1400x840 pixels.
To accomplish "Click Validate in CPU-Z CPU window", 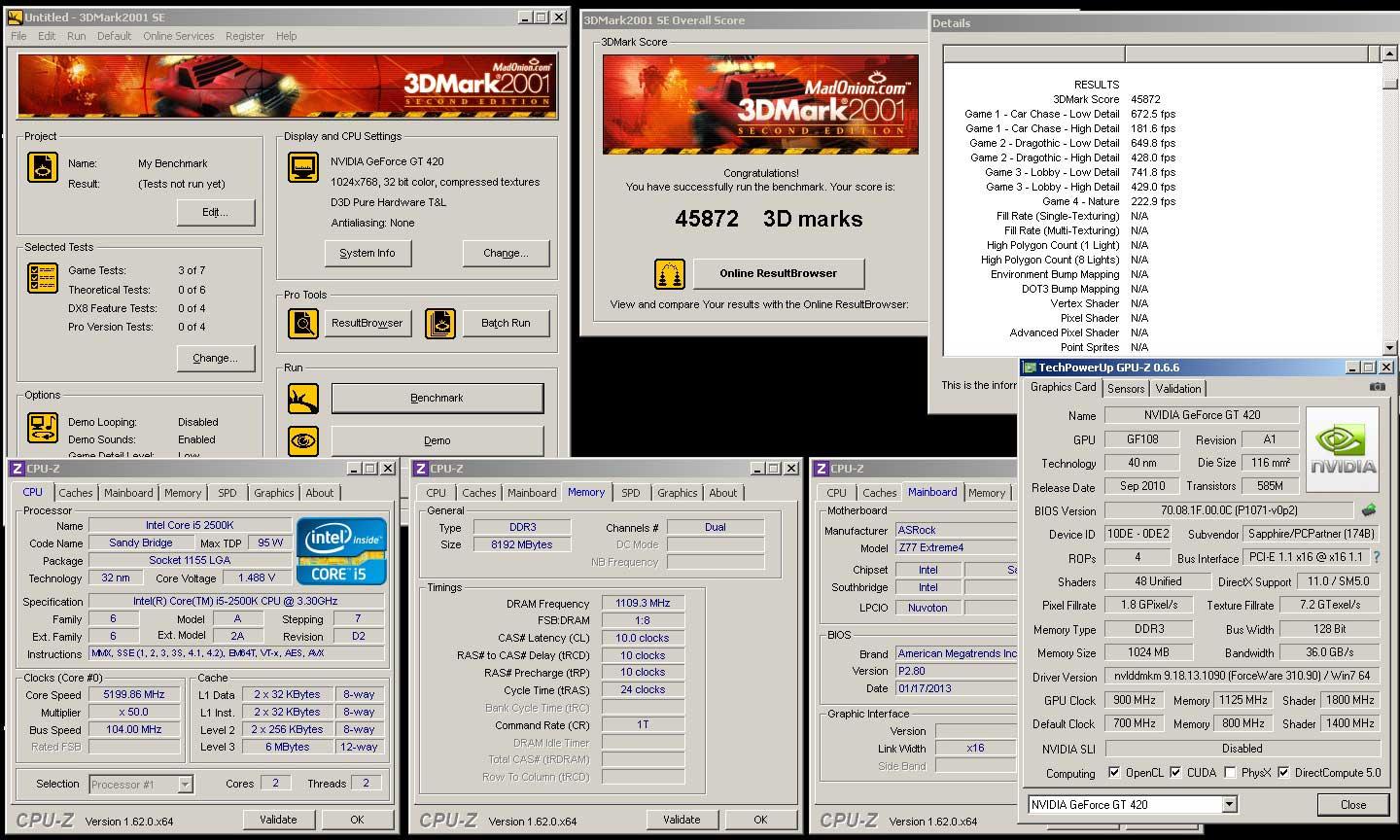I will click(278, 820).
